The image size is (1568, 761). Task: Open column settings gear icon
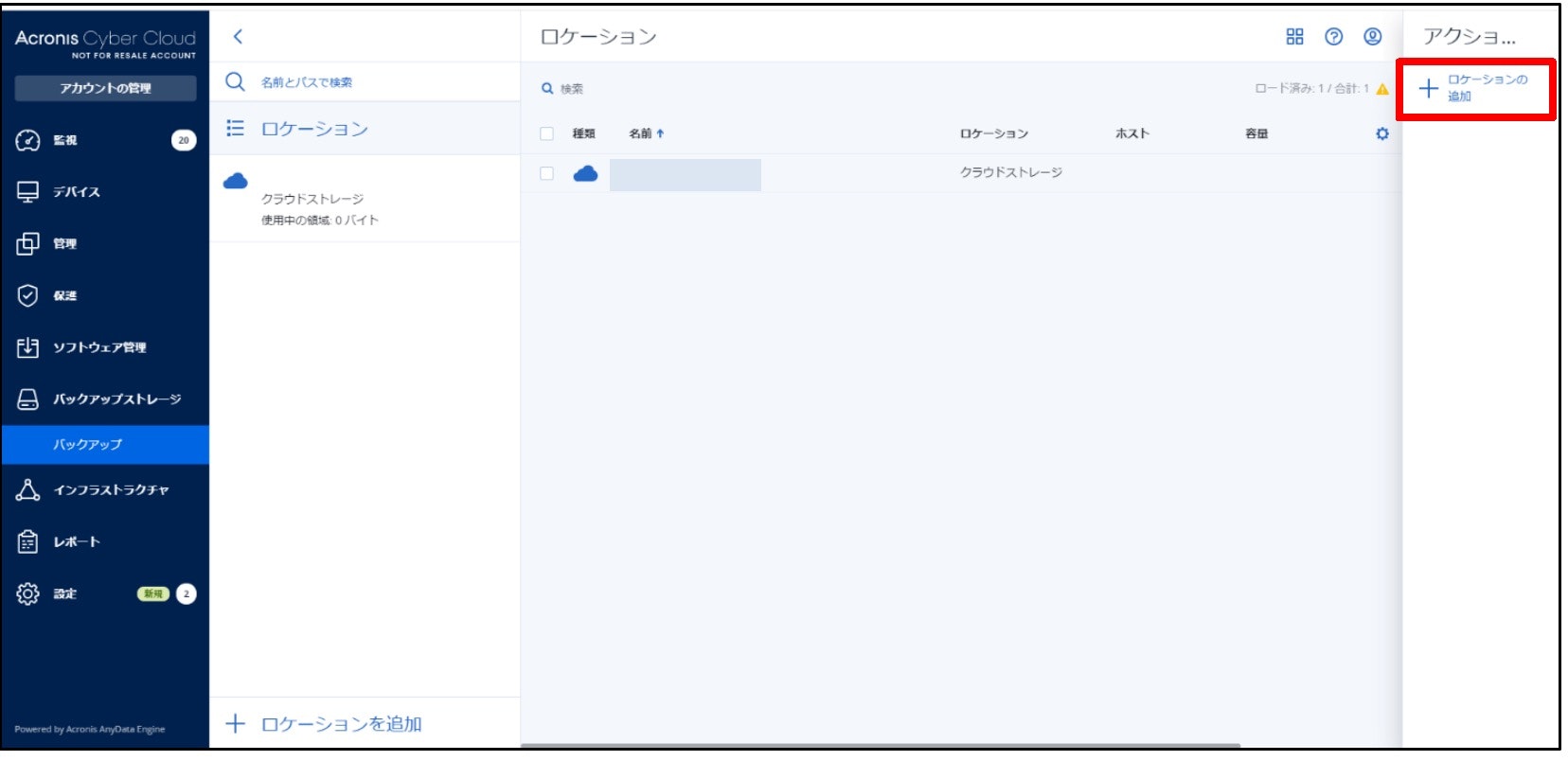(x=1382, y=133)
